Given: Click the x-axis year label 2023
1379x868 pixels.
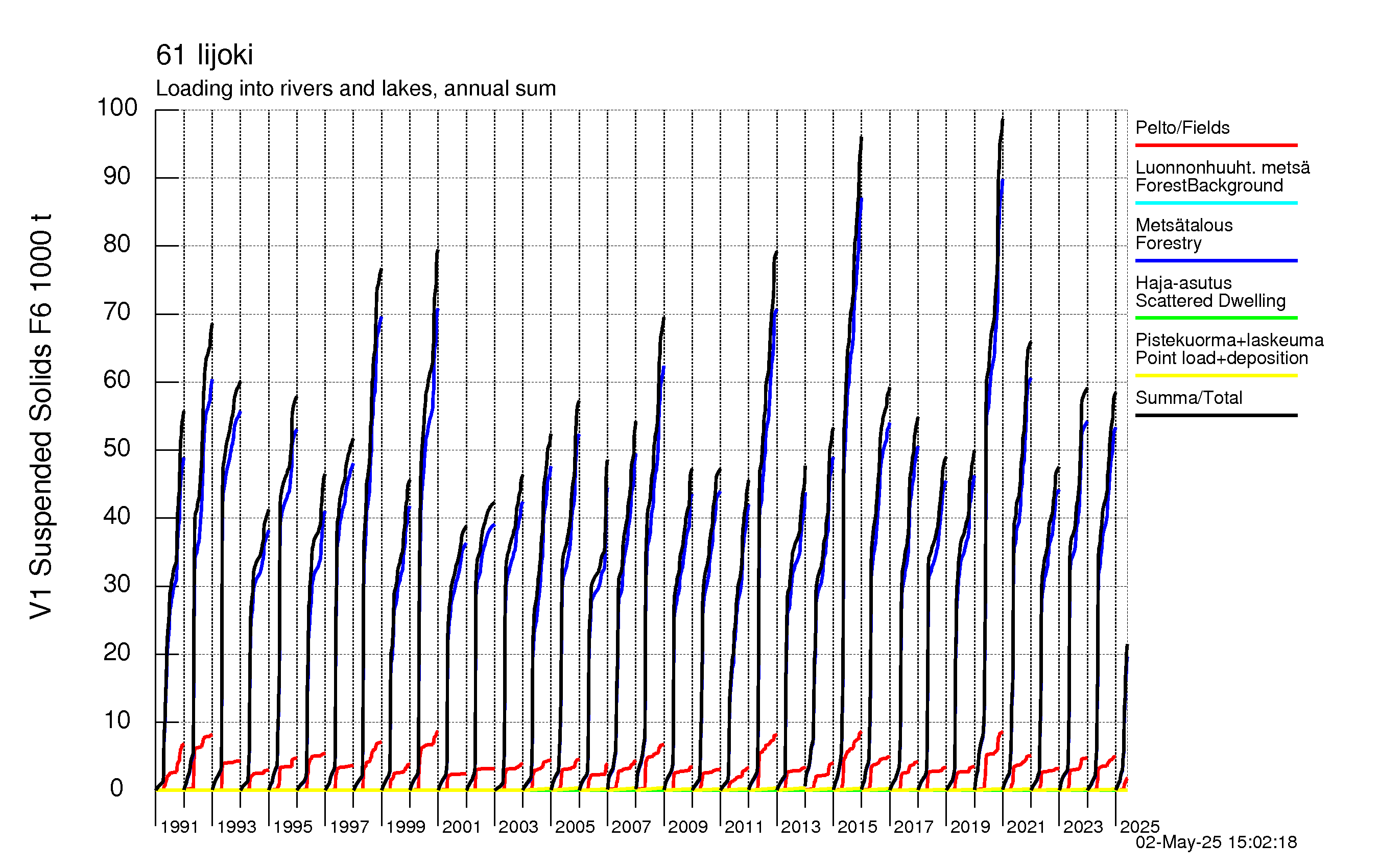Looking at the screenshot, I should 1083,827.
